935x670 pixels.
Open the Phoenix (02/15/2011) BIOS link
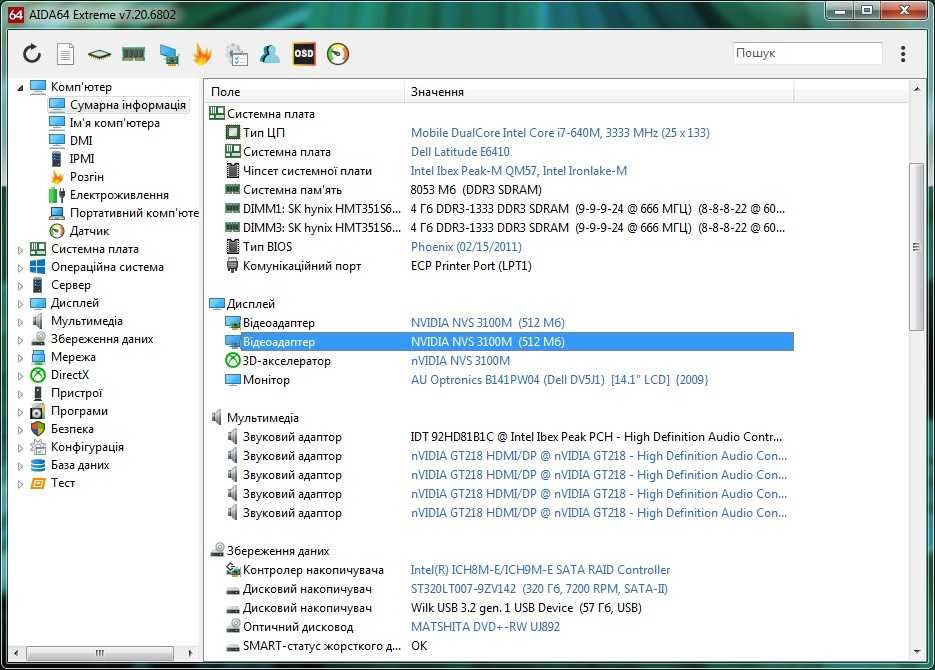[466, 247]
